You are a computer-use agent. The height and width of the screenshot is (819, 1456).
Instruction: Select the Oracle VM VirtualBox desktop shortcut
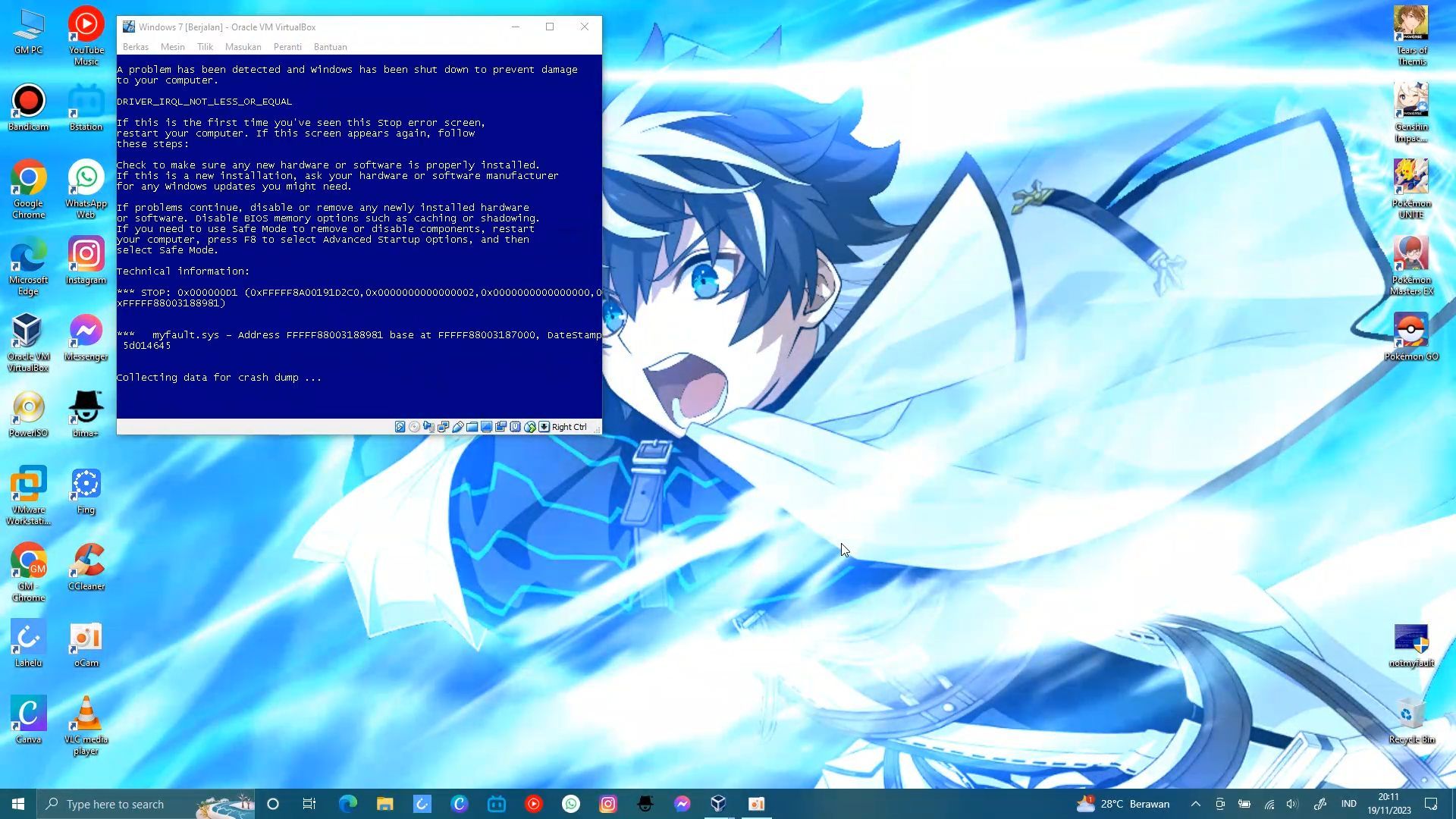click(x=28, y=343)
